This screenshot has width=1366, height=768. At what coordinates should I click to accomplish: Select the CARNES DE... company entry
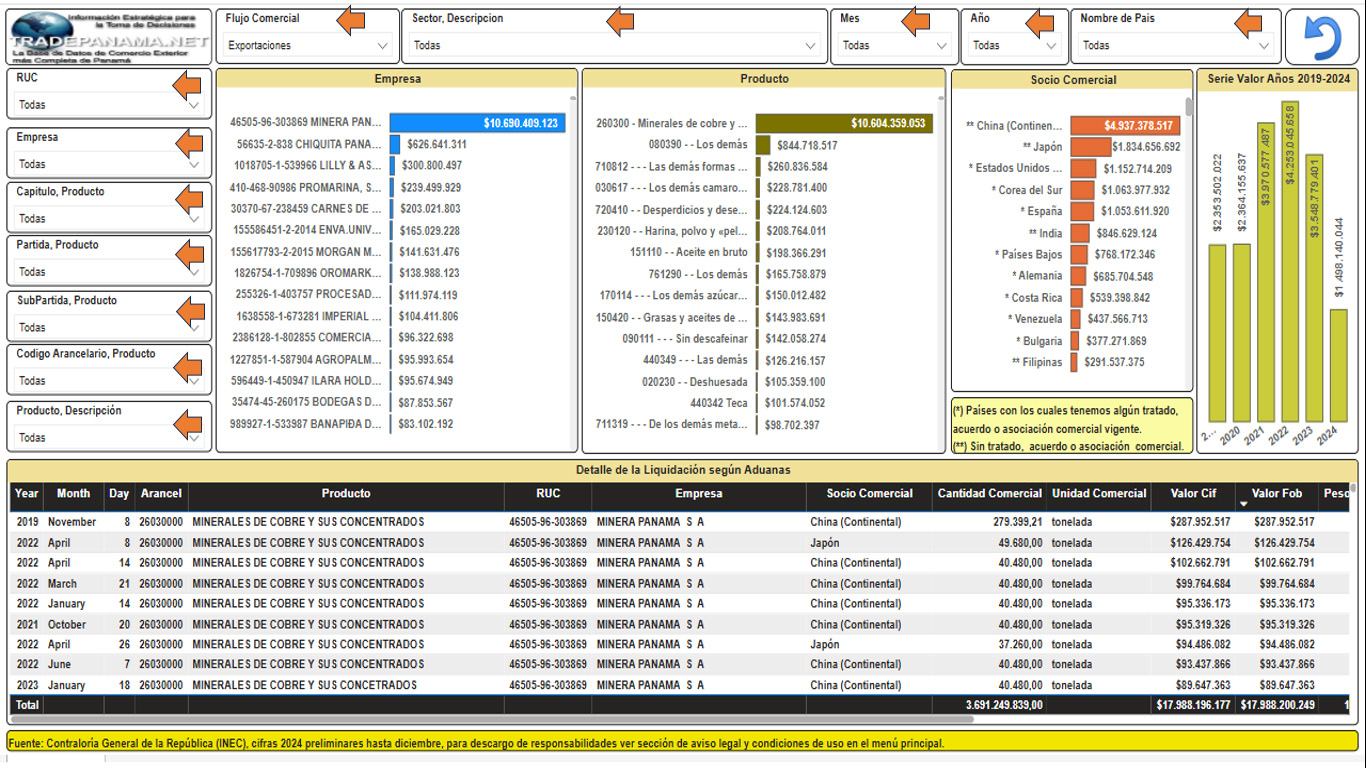coord(306,209)
